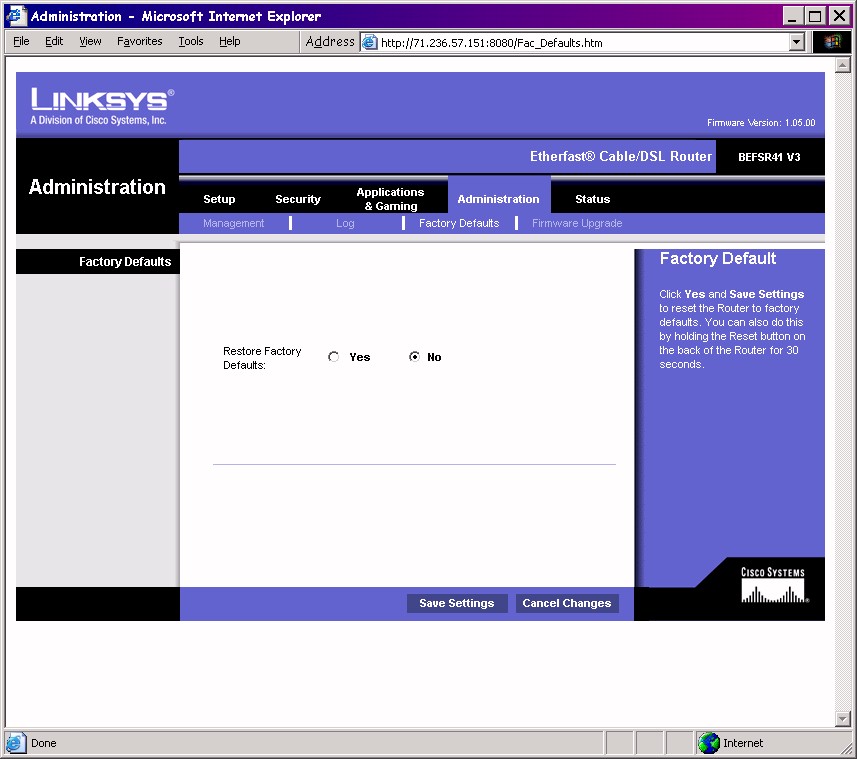Click the Factory Default help heading
This screenshot has height=759, width=857.
pyautogui.click(x=718, y=258)
